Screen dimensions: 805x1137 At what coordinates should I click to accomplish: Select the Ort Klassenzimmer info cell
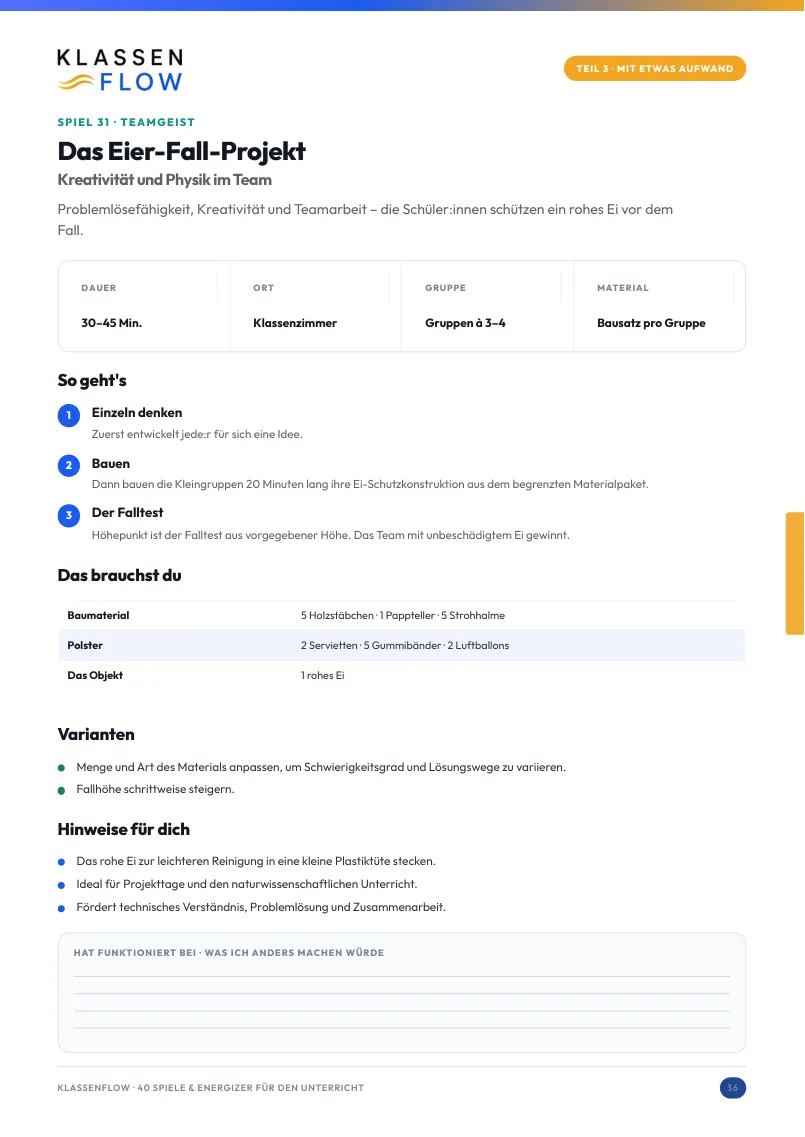click(x=315, y=306)
